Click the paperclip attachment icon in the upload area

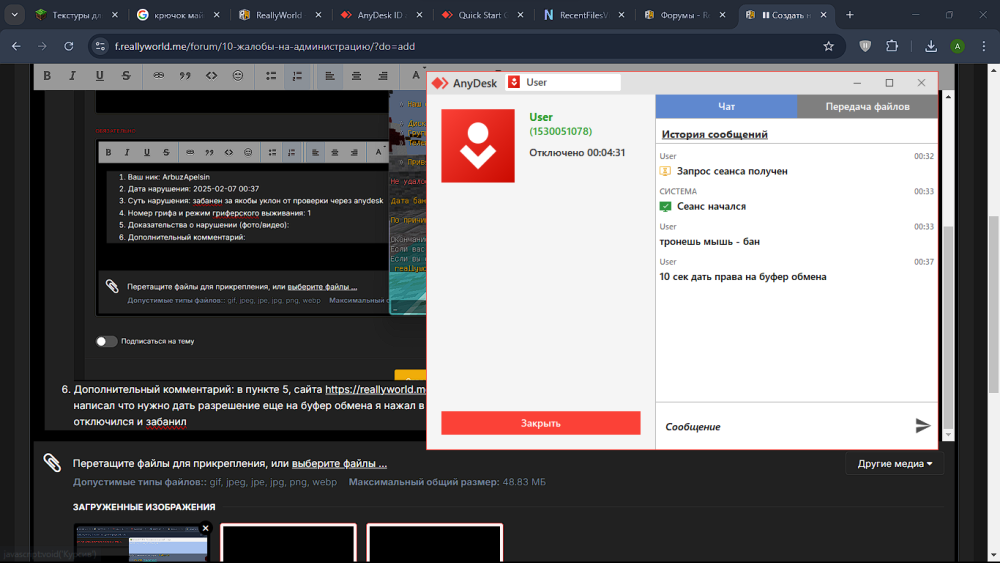(52, 463)
